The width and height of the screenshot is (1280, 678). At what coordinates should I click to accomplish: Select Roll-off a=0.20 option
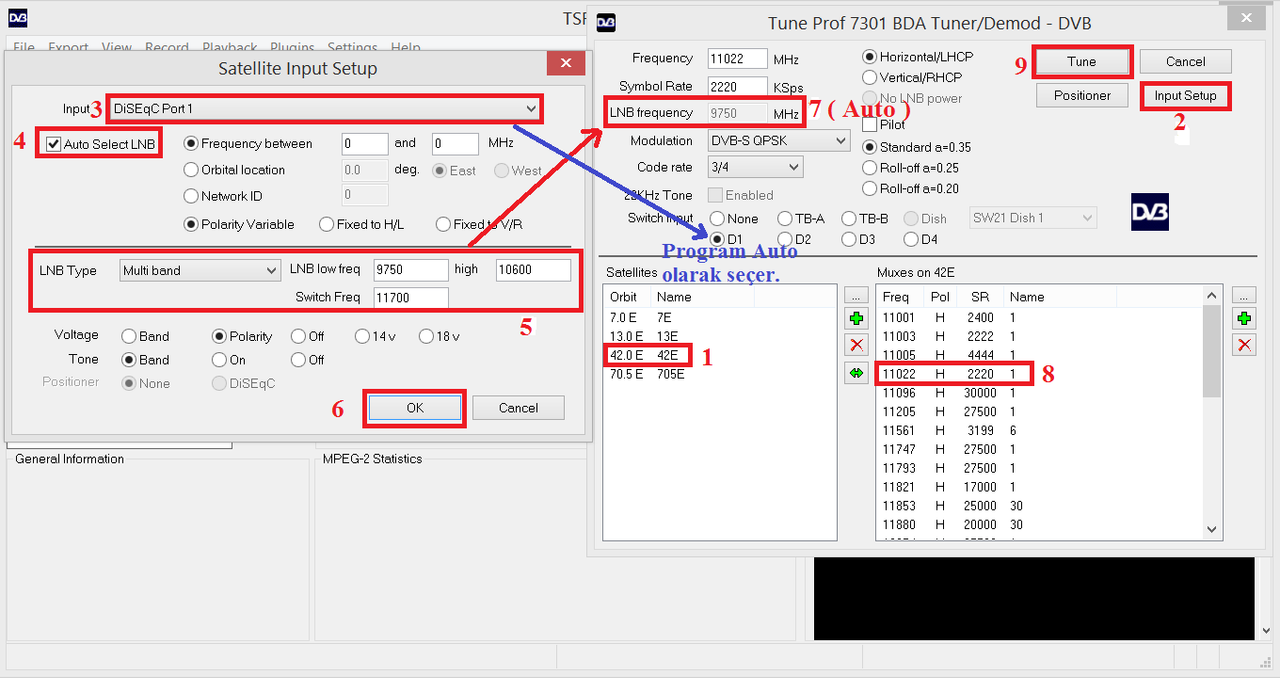pos(870,188)
